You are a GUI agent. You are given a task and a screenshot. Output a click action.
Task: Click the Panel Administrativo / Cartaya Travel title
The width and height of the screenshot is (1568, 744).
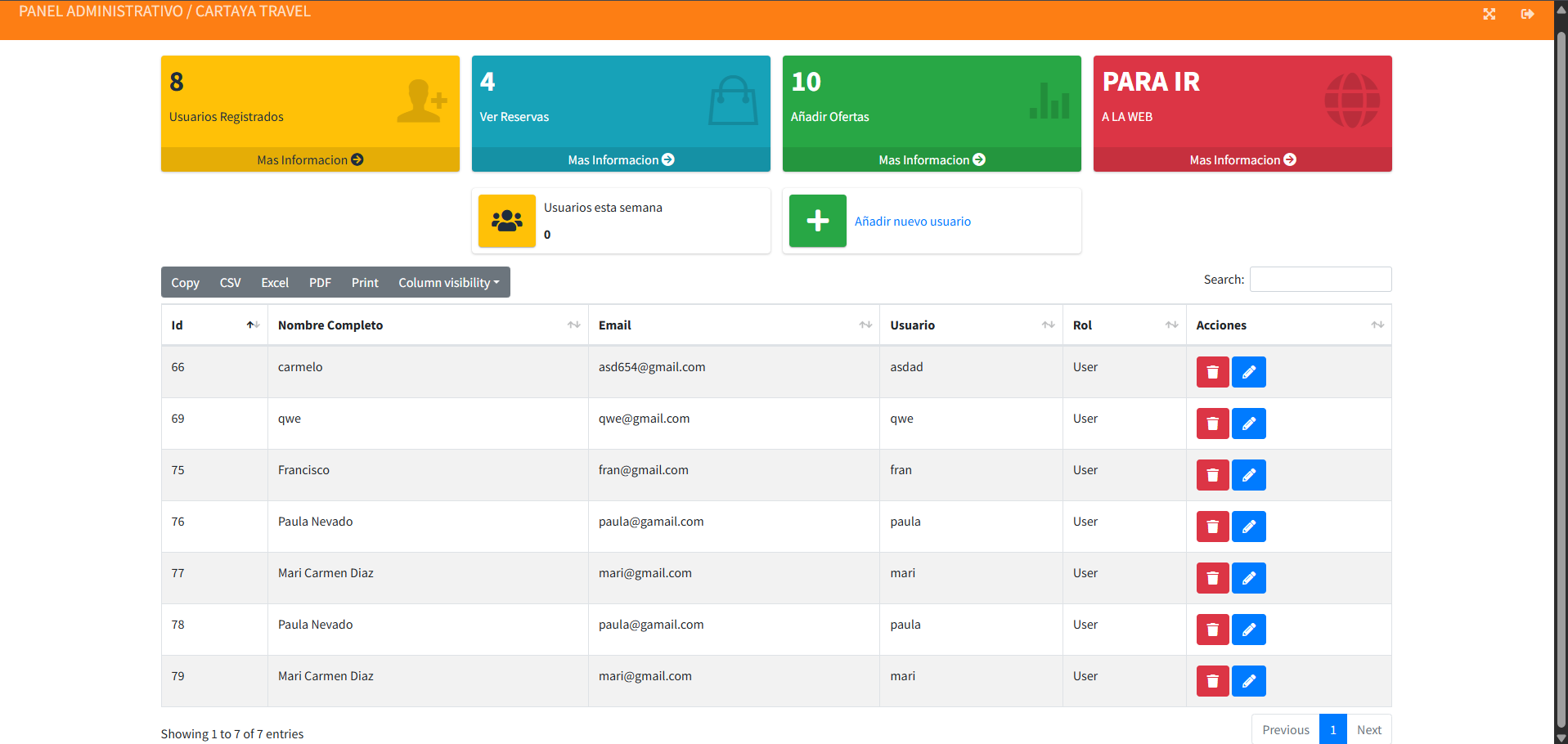click(164, 11)
